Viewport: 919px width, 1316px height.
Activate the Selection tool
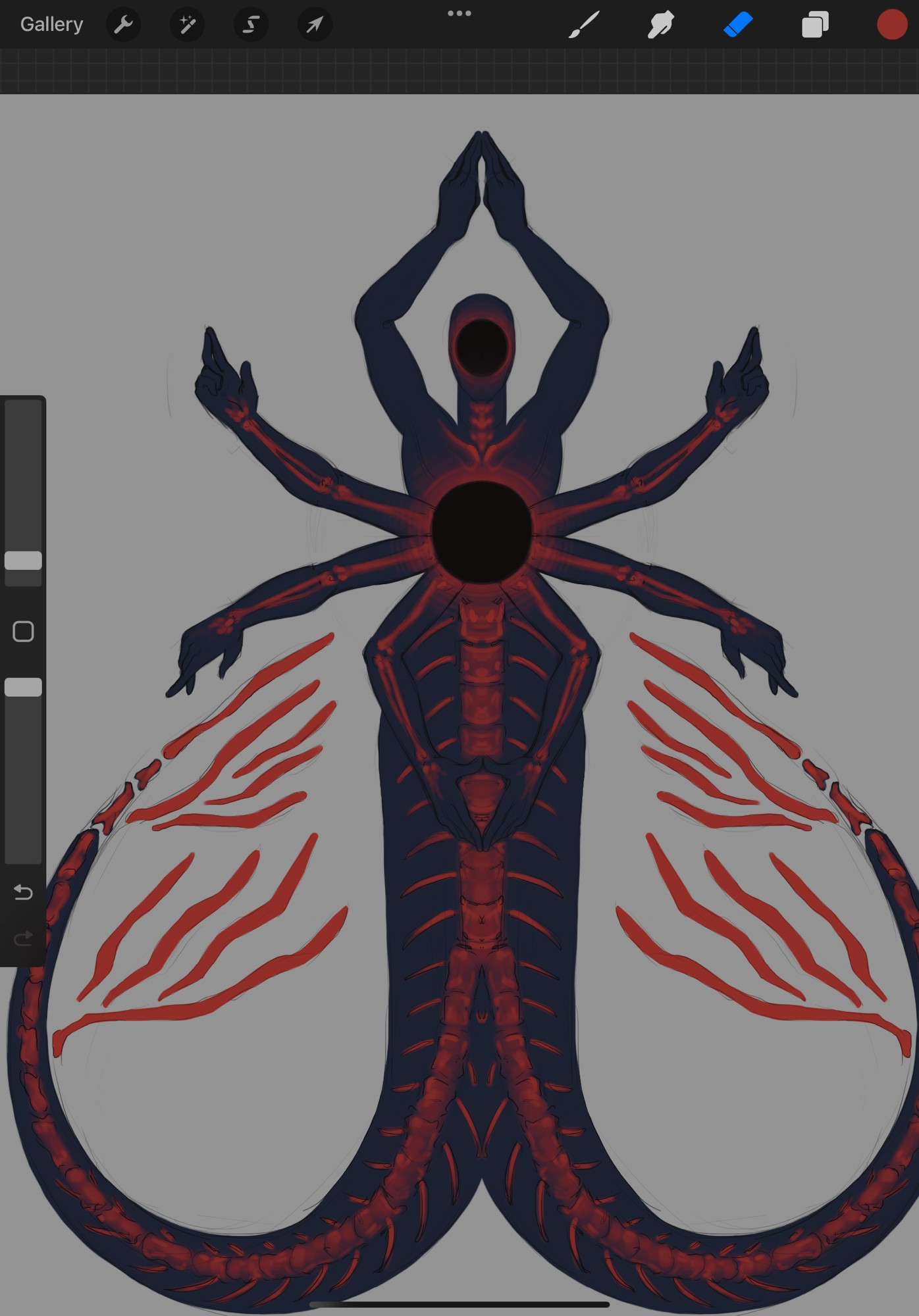click(x=251, y=25)
